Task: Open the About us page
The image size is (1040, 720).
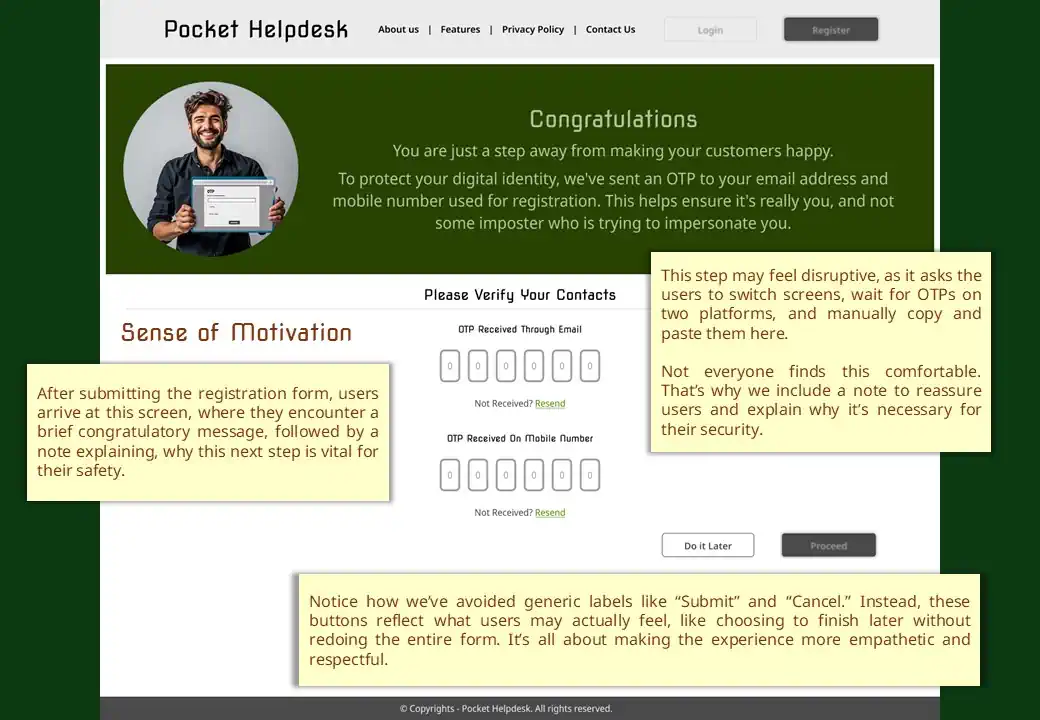Action: (x=398, y=29)
